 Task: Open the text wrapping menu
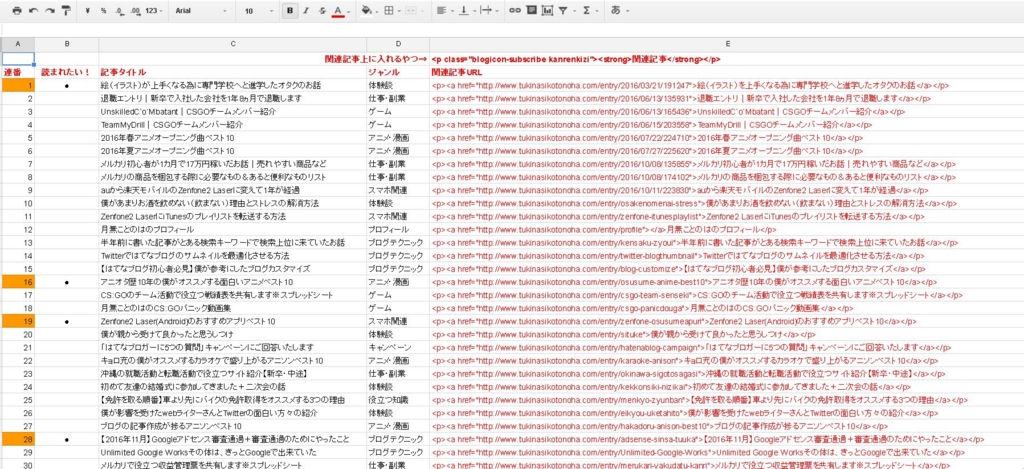pyautogui.click(x=488, y=10)
